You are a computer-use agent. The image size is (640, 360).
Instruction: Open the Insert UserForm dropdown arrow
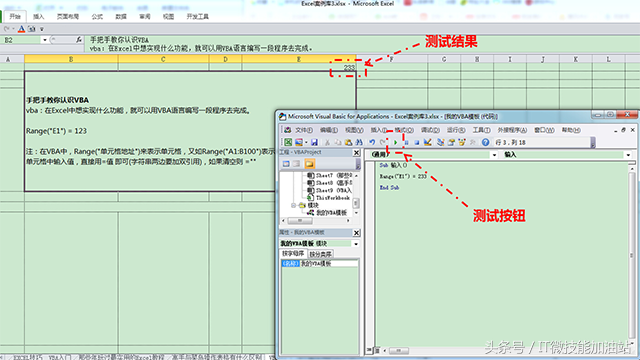305,142
